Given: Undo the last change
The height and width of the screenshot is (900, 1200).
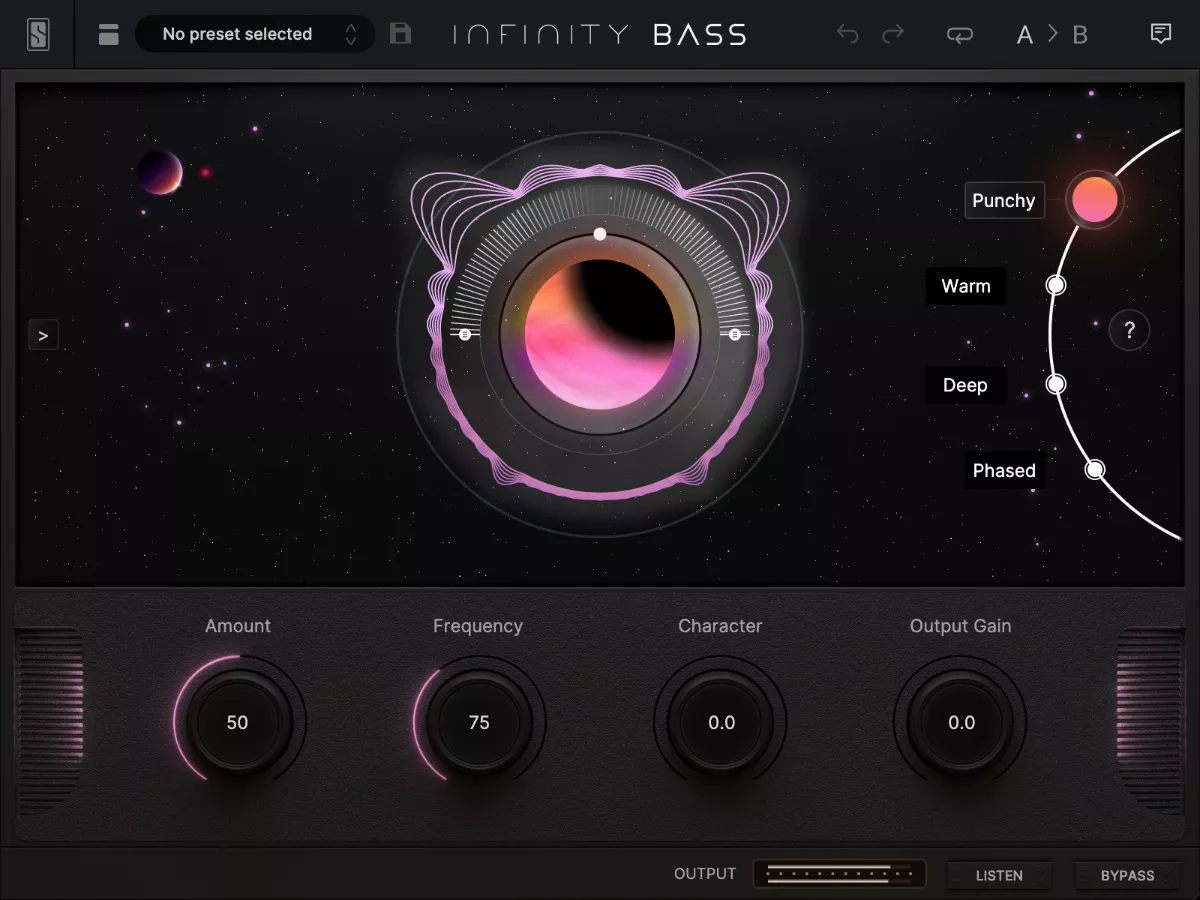Looking at the screenshot, I should point(848,33).
